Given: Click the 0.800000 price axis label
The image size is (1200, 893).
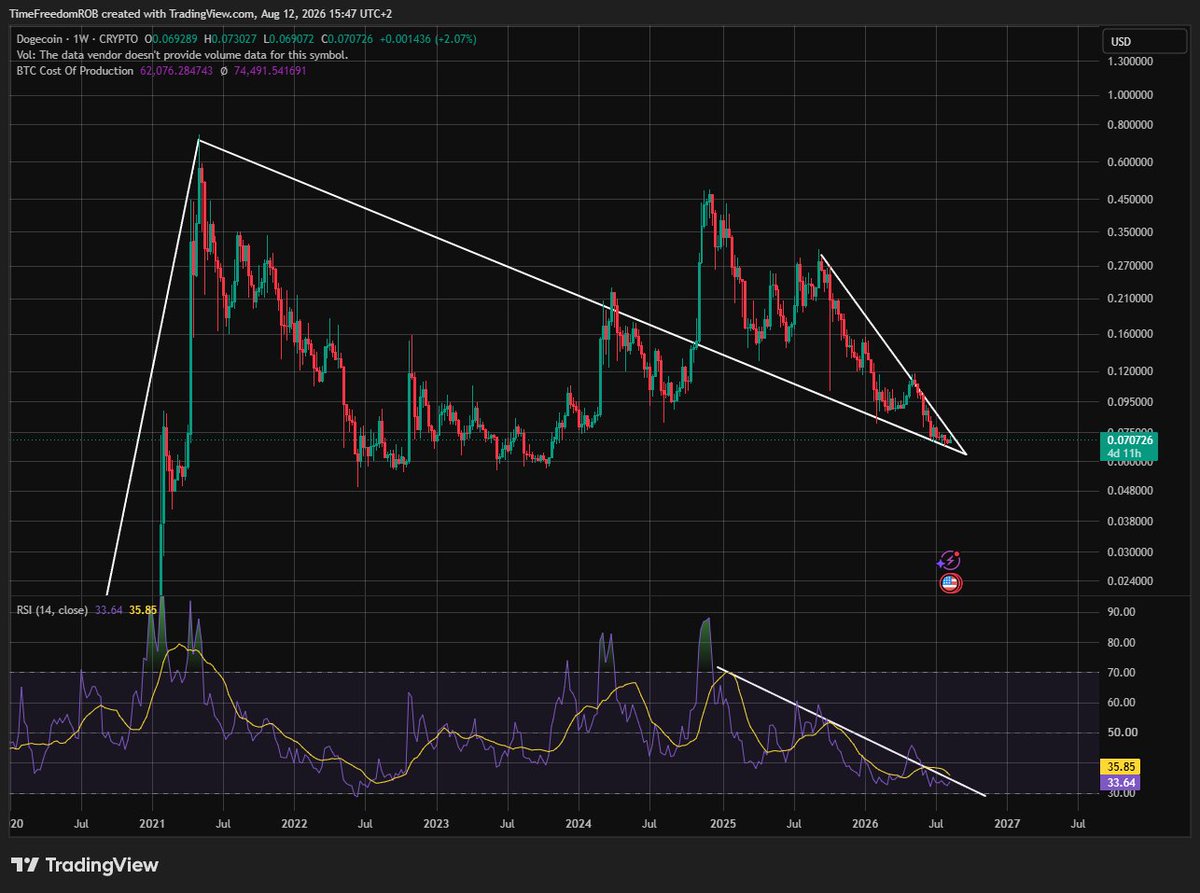Looking at the screenshot, I should 1128,125.
